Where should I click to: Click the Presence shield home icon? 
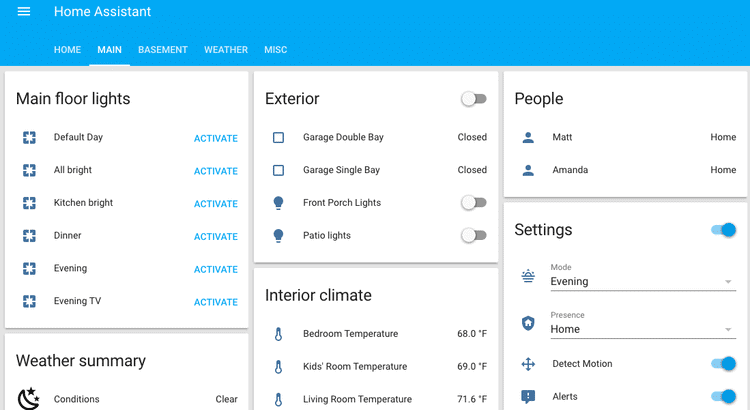pos(528,323)
